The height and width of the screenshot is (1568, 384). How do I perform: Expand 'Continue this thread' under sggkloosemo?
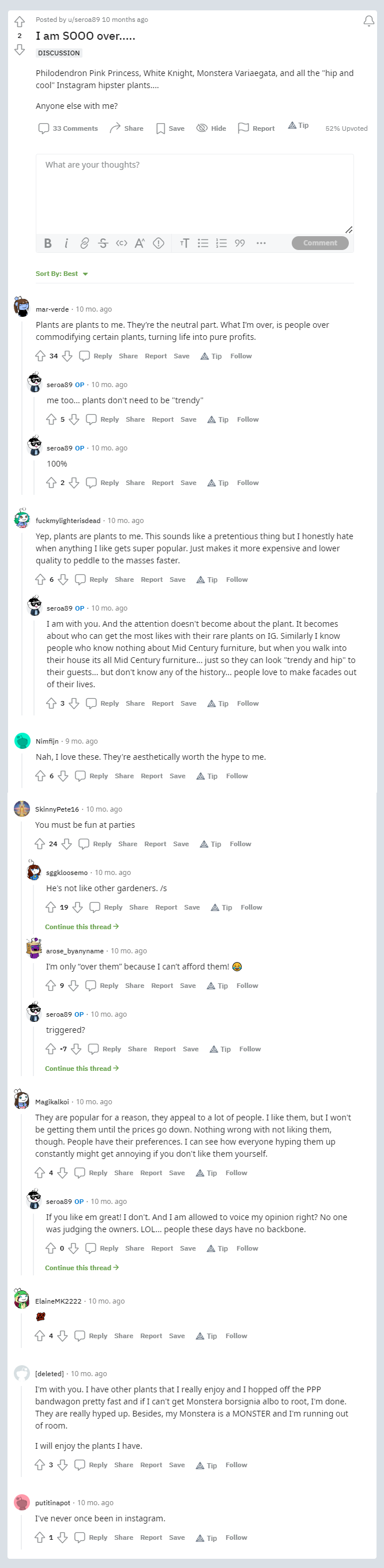pos(82,926)
